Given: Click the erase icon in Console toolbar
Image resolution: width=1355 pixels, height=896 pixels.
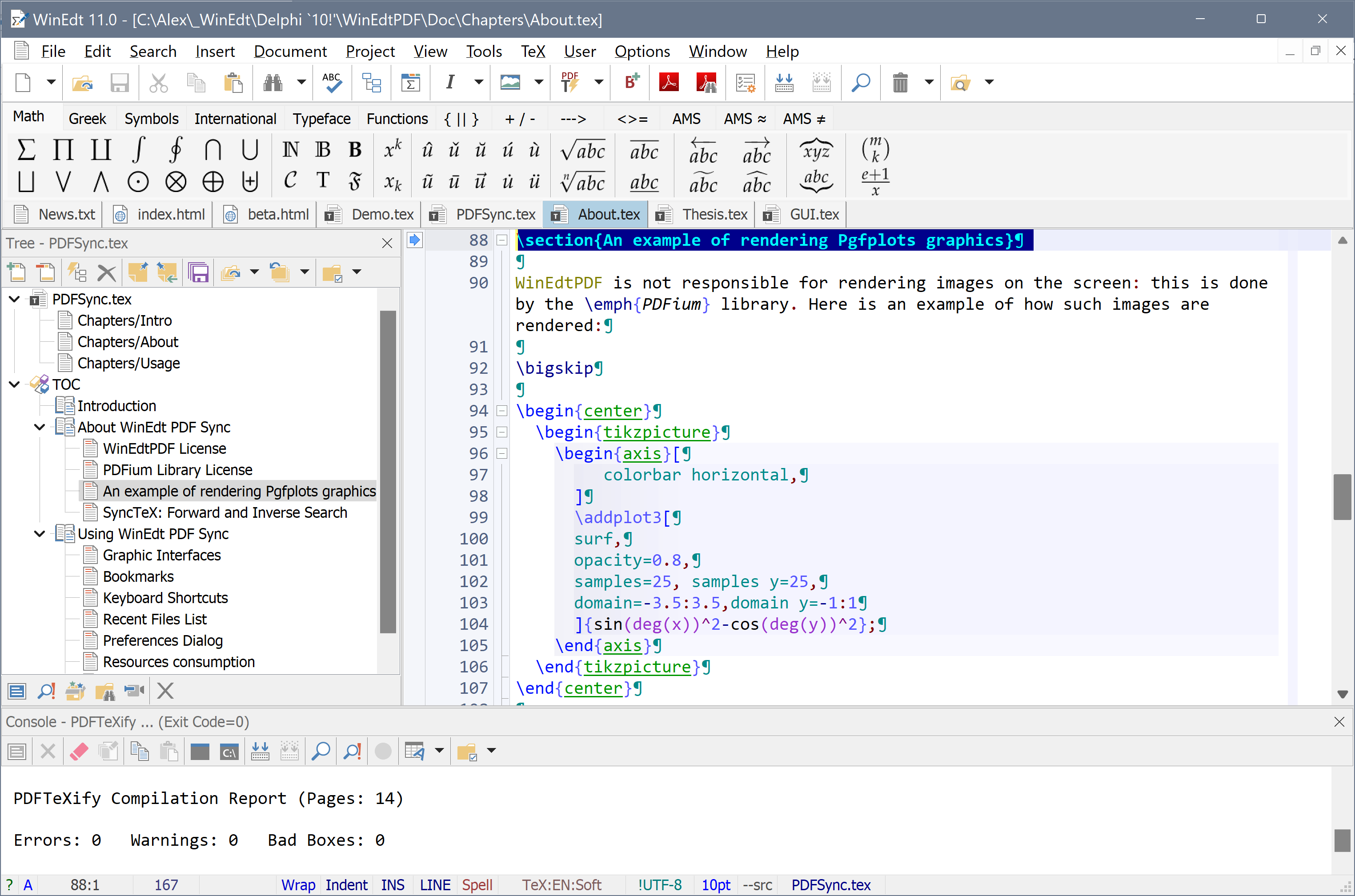Looking at the screenshot, I should point(79,752).
